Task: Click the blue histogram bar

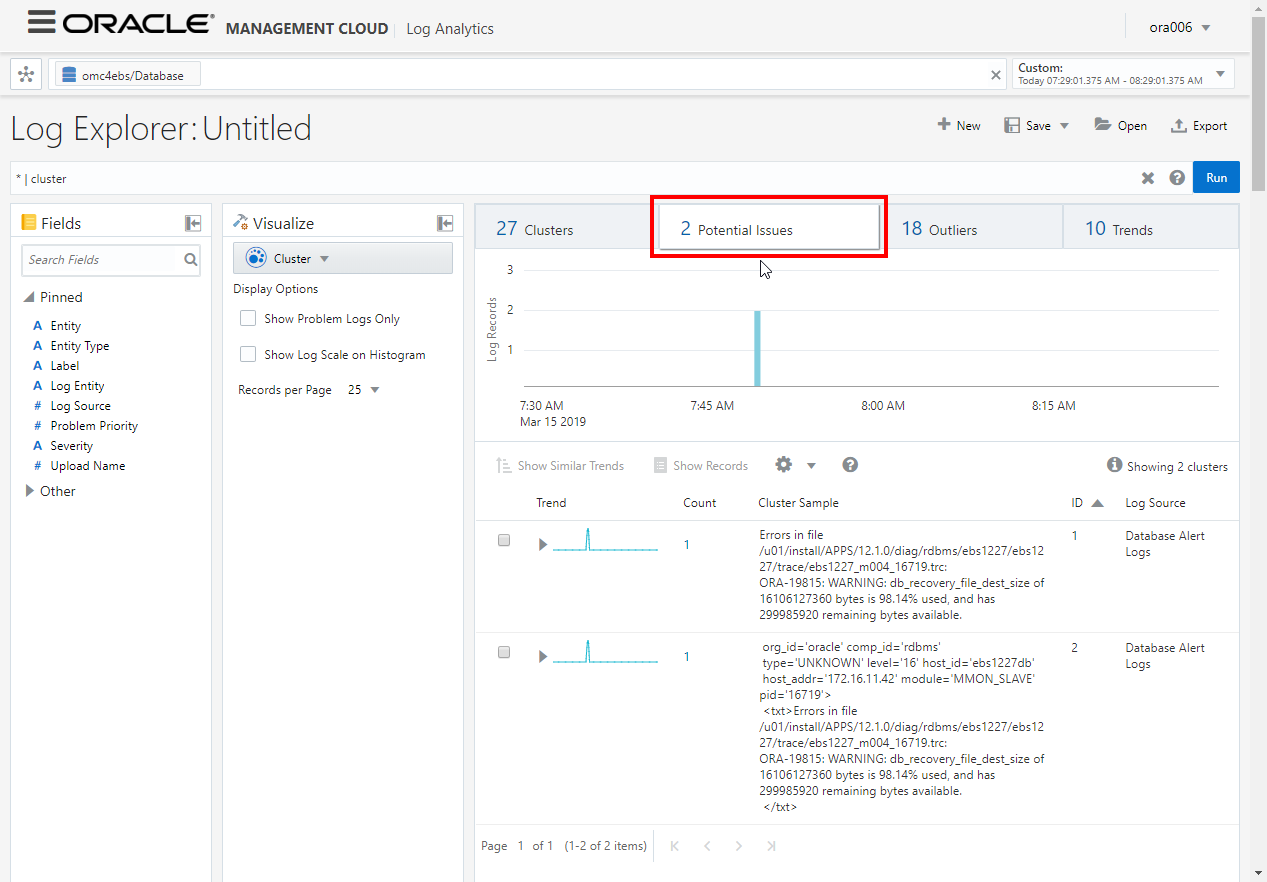Action: pos(758,348)
